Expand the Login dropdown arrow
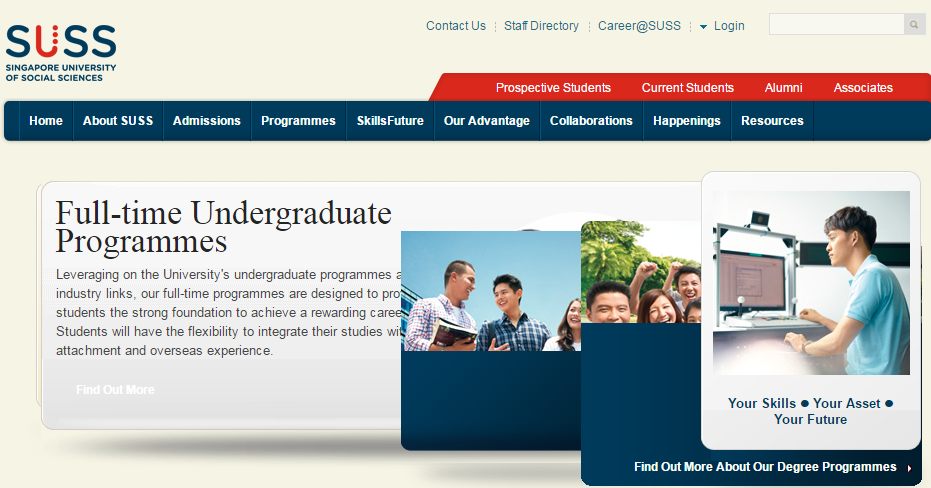Image resolution: width=931 pixels, height=488 pixels. click(703, 27)
